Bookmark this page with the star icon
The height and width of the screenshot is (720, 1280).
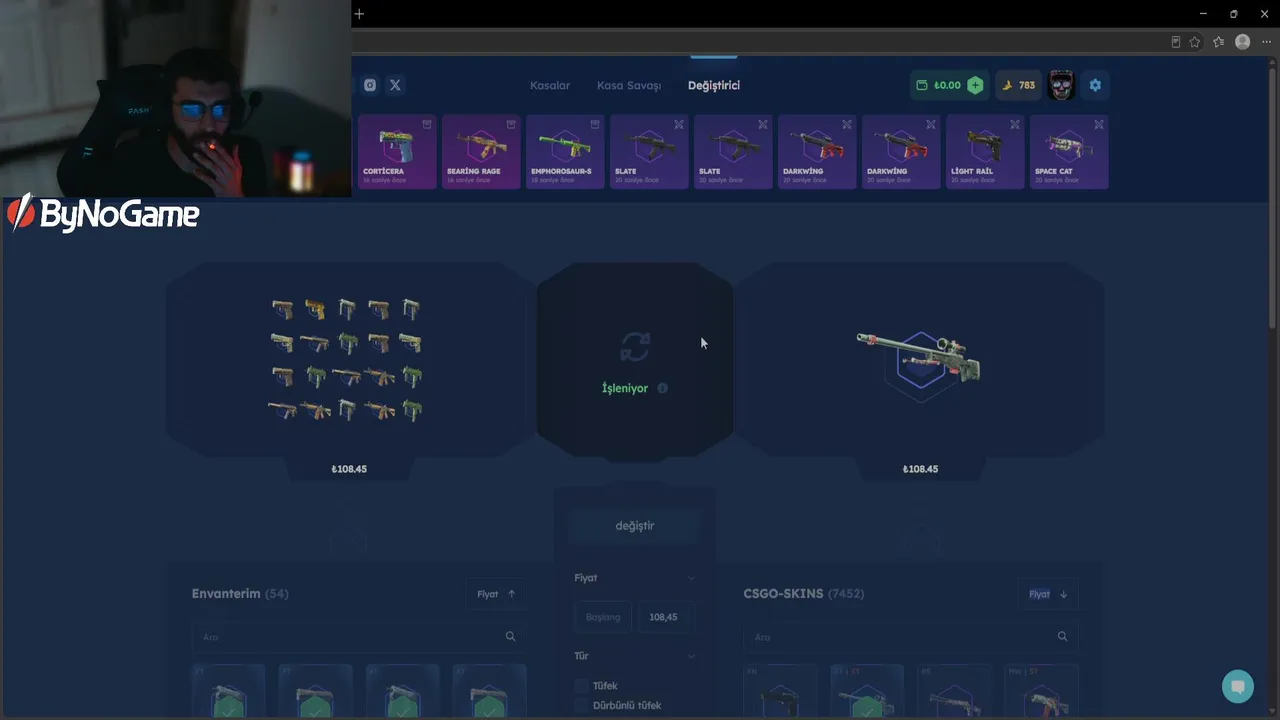[x=1195, y=42]
